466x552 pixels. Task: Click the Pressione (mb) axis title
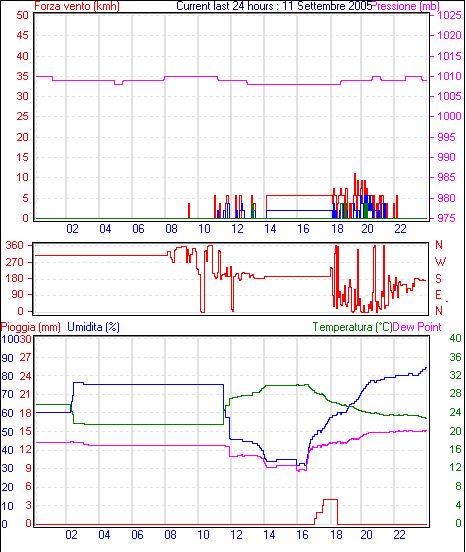(405, 6)
